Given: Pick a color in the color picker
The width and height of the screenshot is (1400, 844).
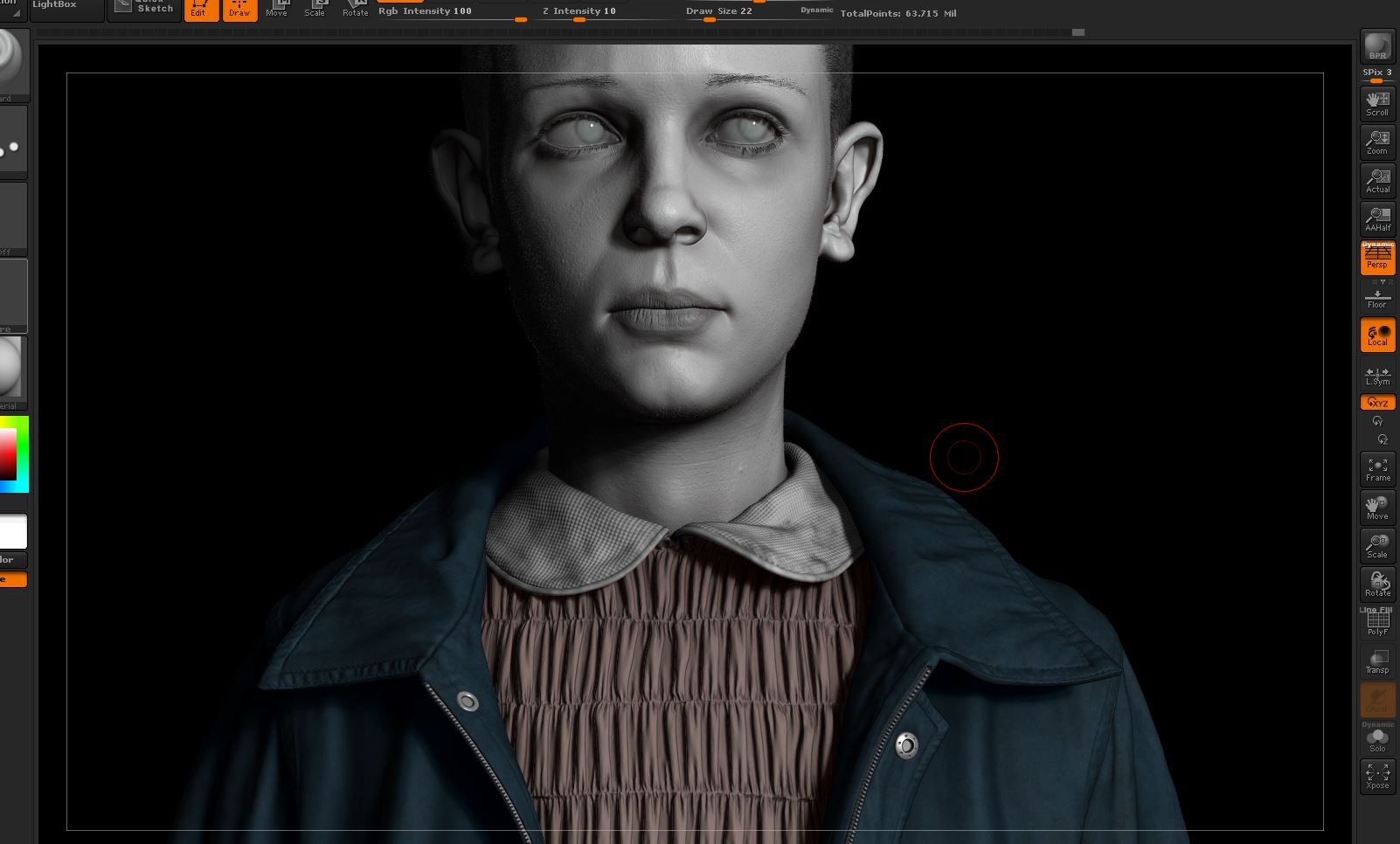Looking at the screenshot, I should pyautogui.click(x=13, y=453).
